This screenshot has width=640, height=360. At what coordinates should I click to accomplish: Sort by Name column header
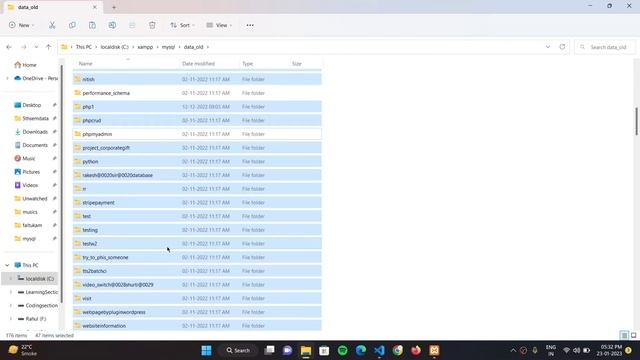tap(85, 64)
